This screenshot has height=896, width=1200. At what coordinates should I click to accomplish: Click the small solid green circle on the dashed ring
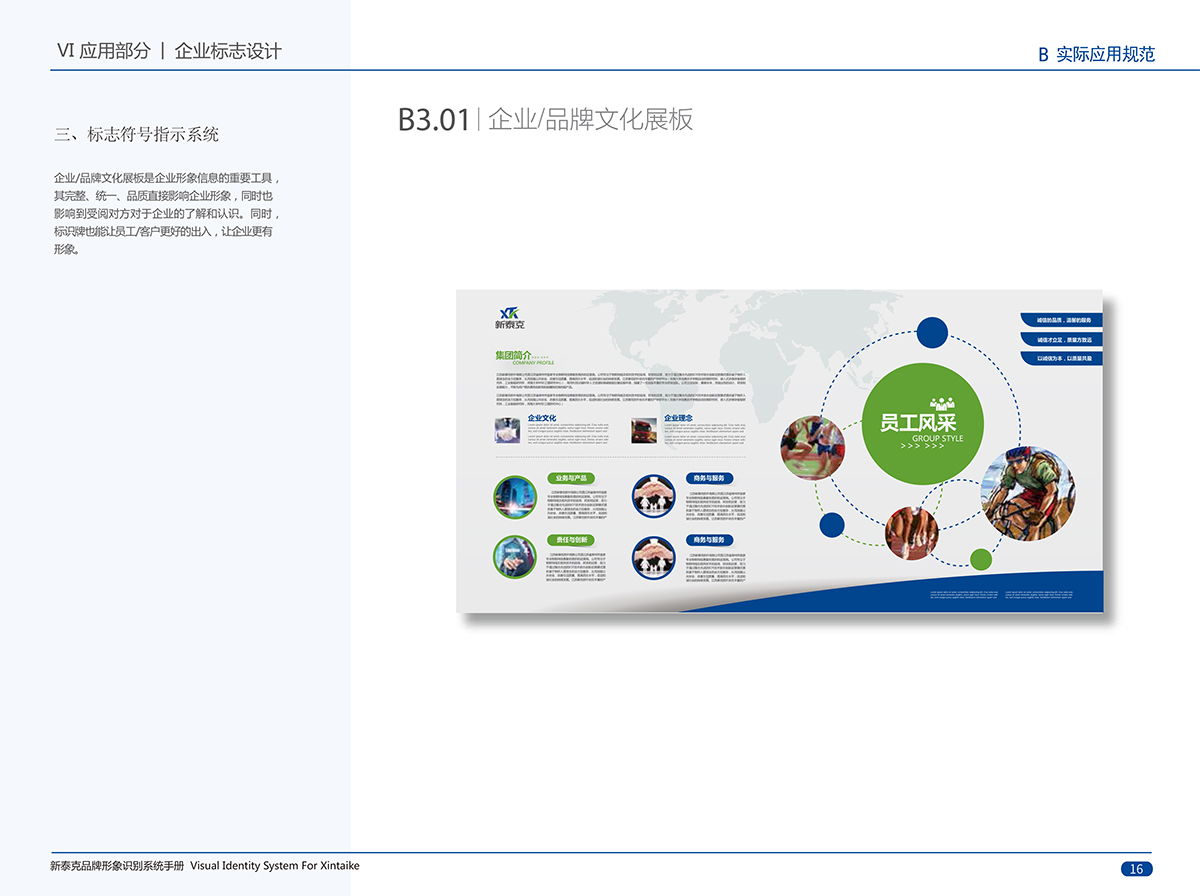coord(981,559)
